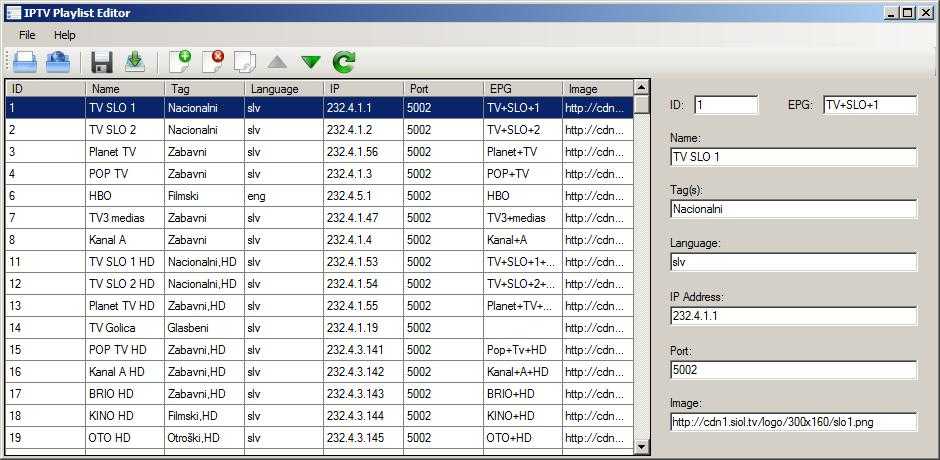Click the Language text box
This screenshot has width=940, height=460.
pos(794,262)
